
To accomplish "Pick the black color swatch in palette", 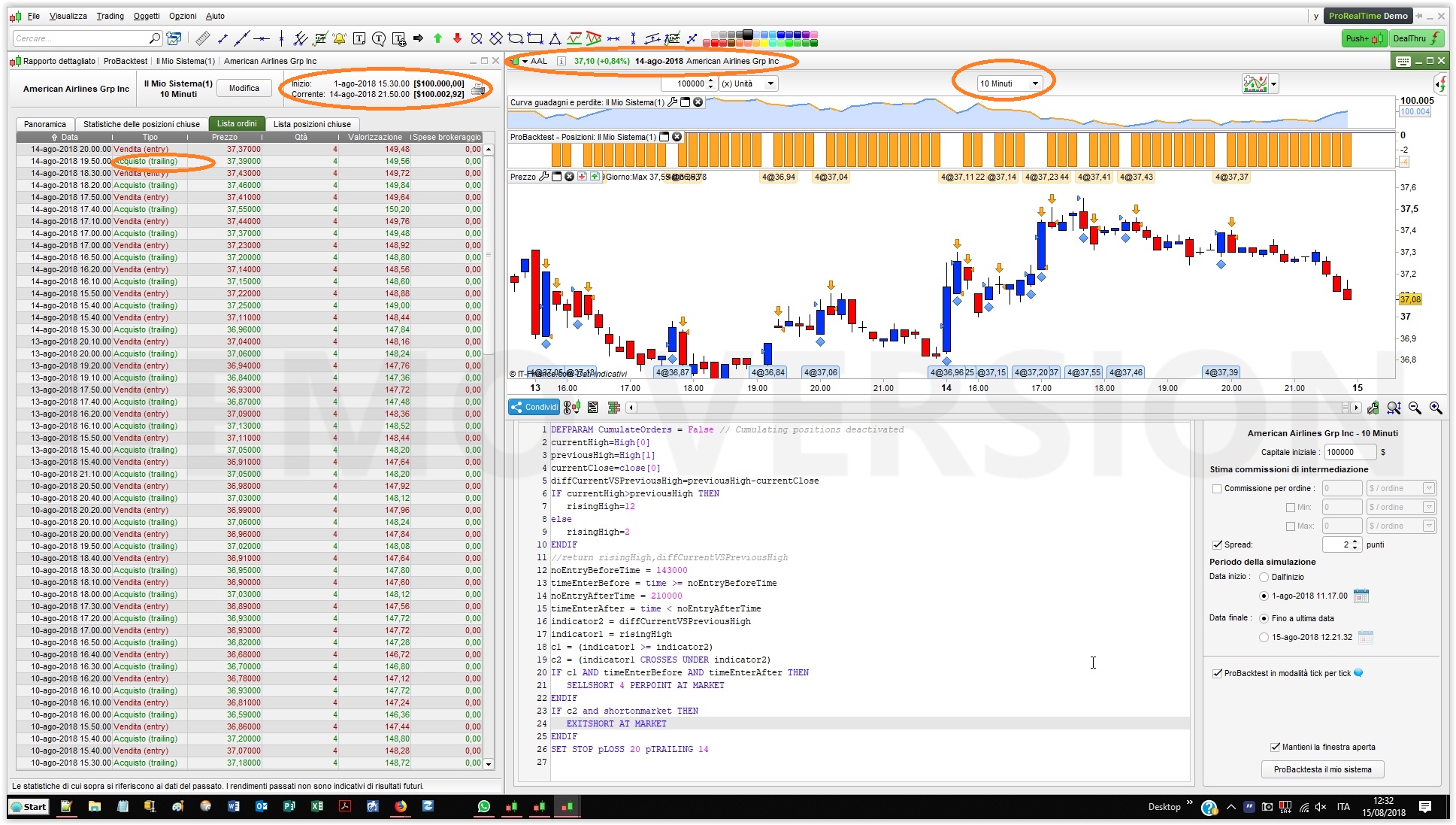I will (747, 34).
